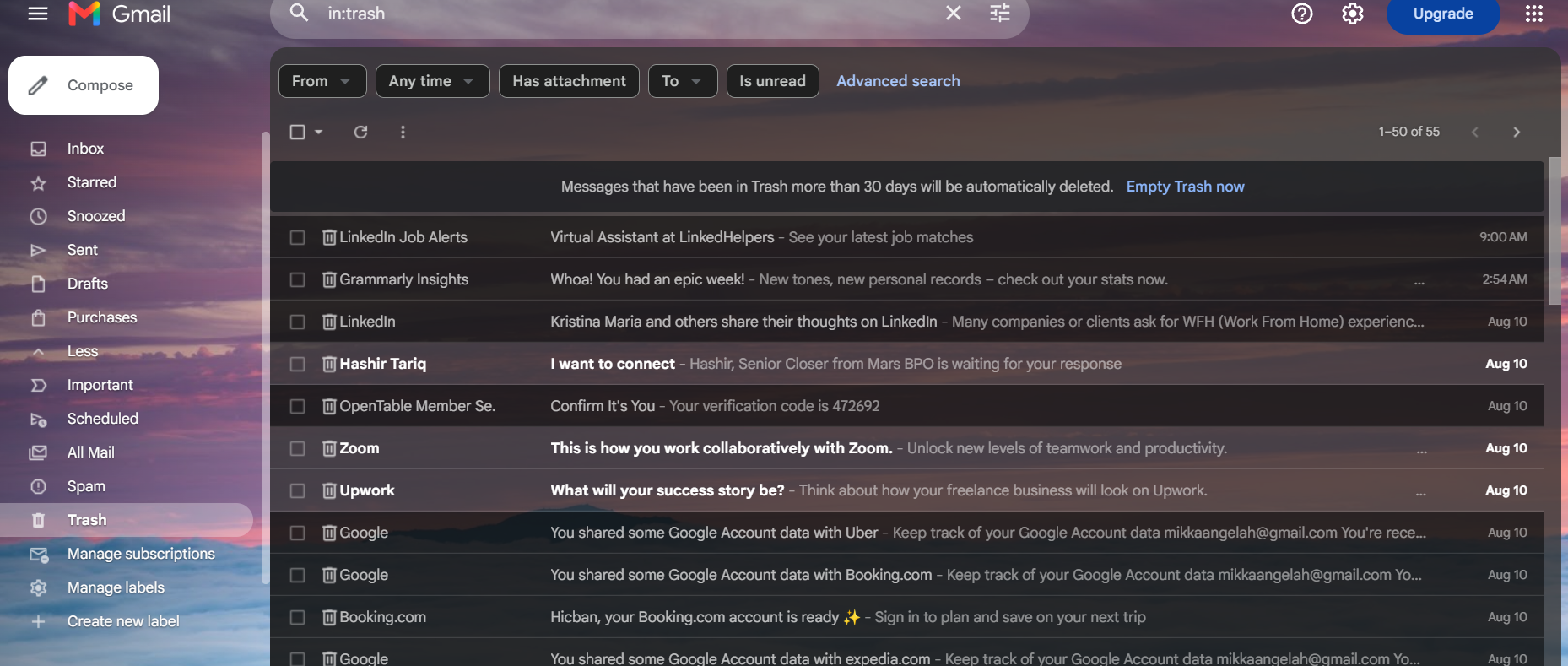The height and width of the screenshot is (666, 1568).
Task: Open the main menu hamburger icon
Action: 38,14
